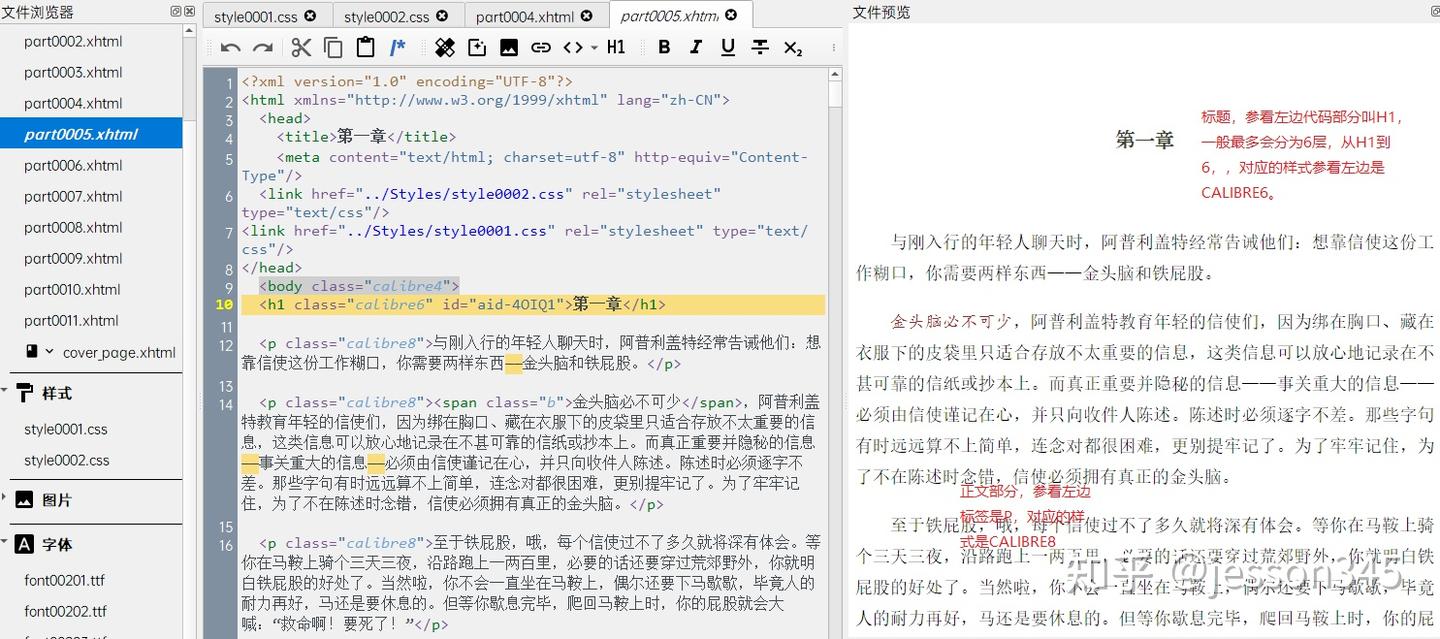Open style0002.css from the 样式 list
The width and height of the screenshot is (1440, 639).
[x=64, y=460]
